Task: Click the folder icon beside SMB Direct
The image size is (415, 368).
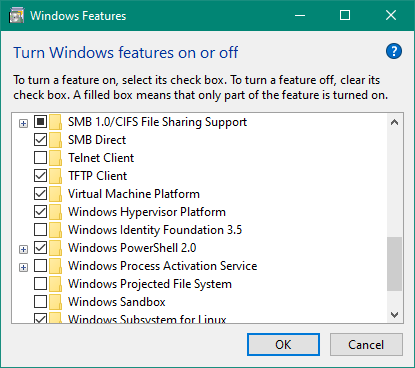Action: coord(56,140)
